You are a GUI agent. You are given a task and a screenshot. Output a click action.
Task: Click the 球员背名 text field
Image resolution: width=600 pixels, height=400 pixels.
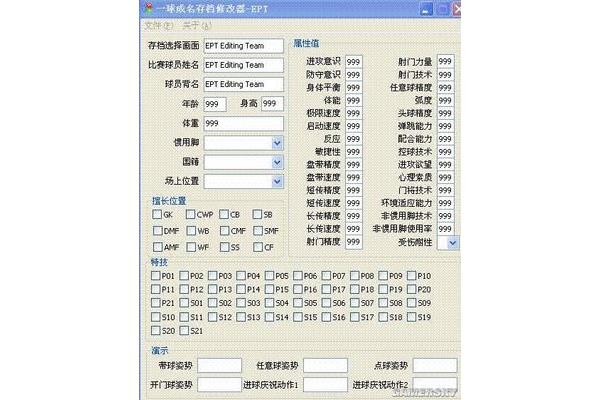(243, 84)
